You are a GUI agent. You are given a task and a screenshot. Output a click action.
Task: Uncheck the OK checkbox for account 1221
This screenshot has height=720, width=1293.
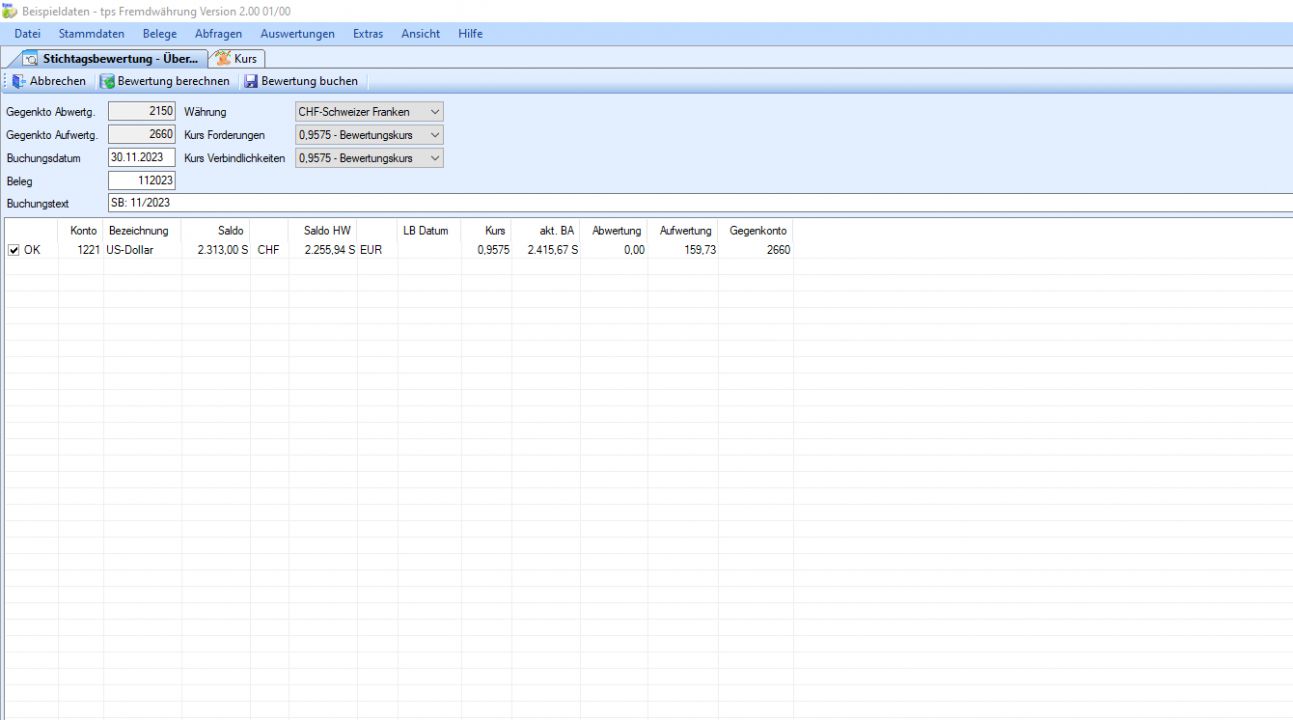tap(14, 250)
